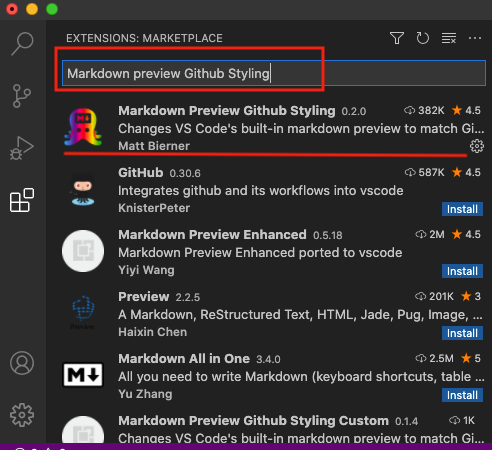Screen dimensions: 492x450
Task: Click the Extensions: Marketplace panel header
Action: (144, 38)
